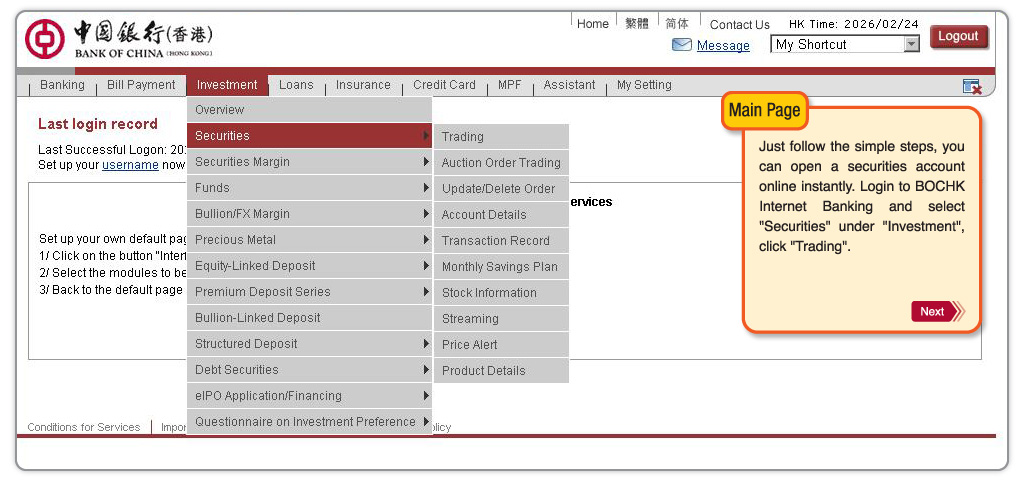Select Stock Information
Screen dimensions: 1024x482
[502, 293]
